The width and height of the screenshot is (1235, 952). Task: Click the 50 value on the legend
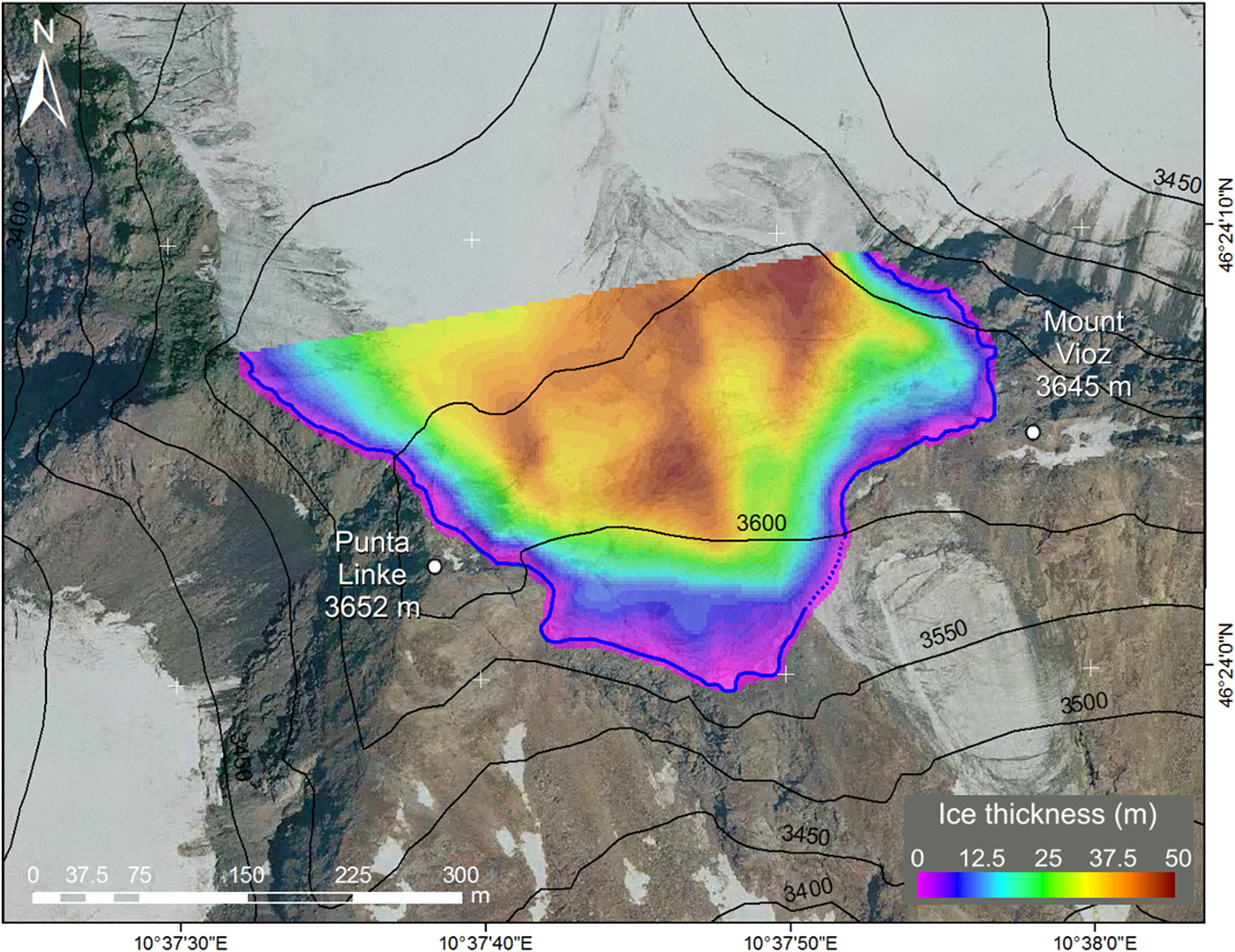pyautogui.click(x=1177, y=858)
